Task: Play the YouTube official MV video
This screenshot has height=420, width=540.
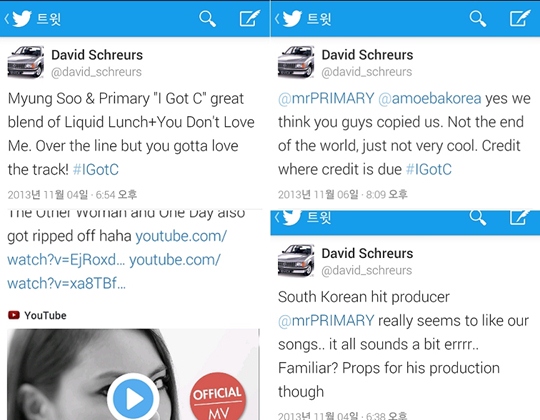Action: (x=133, y=399)
